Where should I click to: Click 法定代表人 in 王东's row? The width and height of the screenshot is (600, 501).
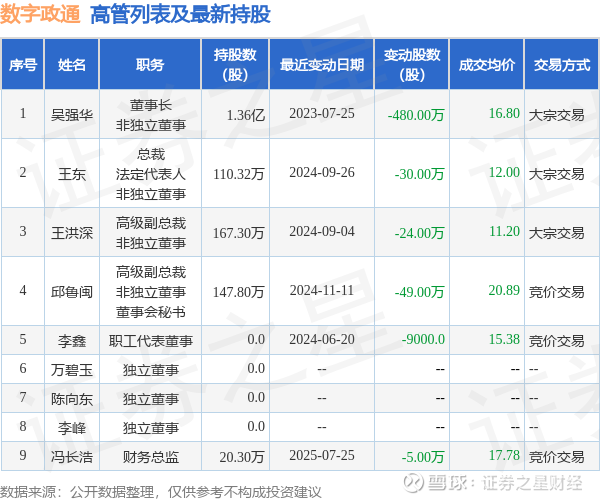pyautogui.click(x=150, y=174)
